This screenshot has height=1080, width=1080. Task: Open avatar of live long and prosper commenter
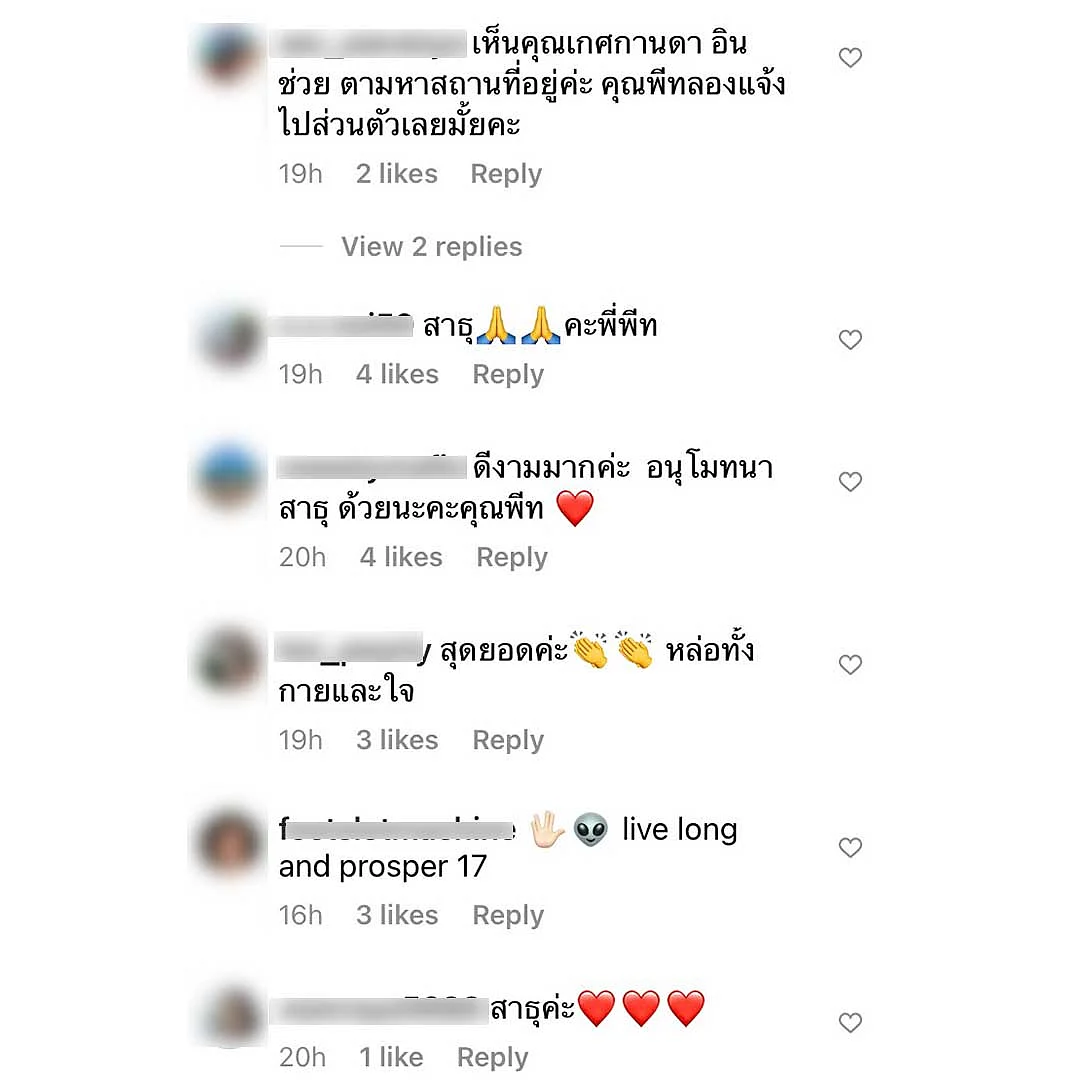(229, 844)
